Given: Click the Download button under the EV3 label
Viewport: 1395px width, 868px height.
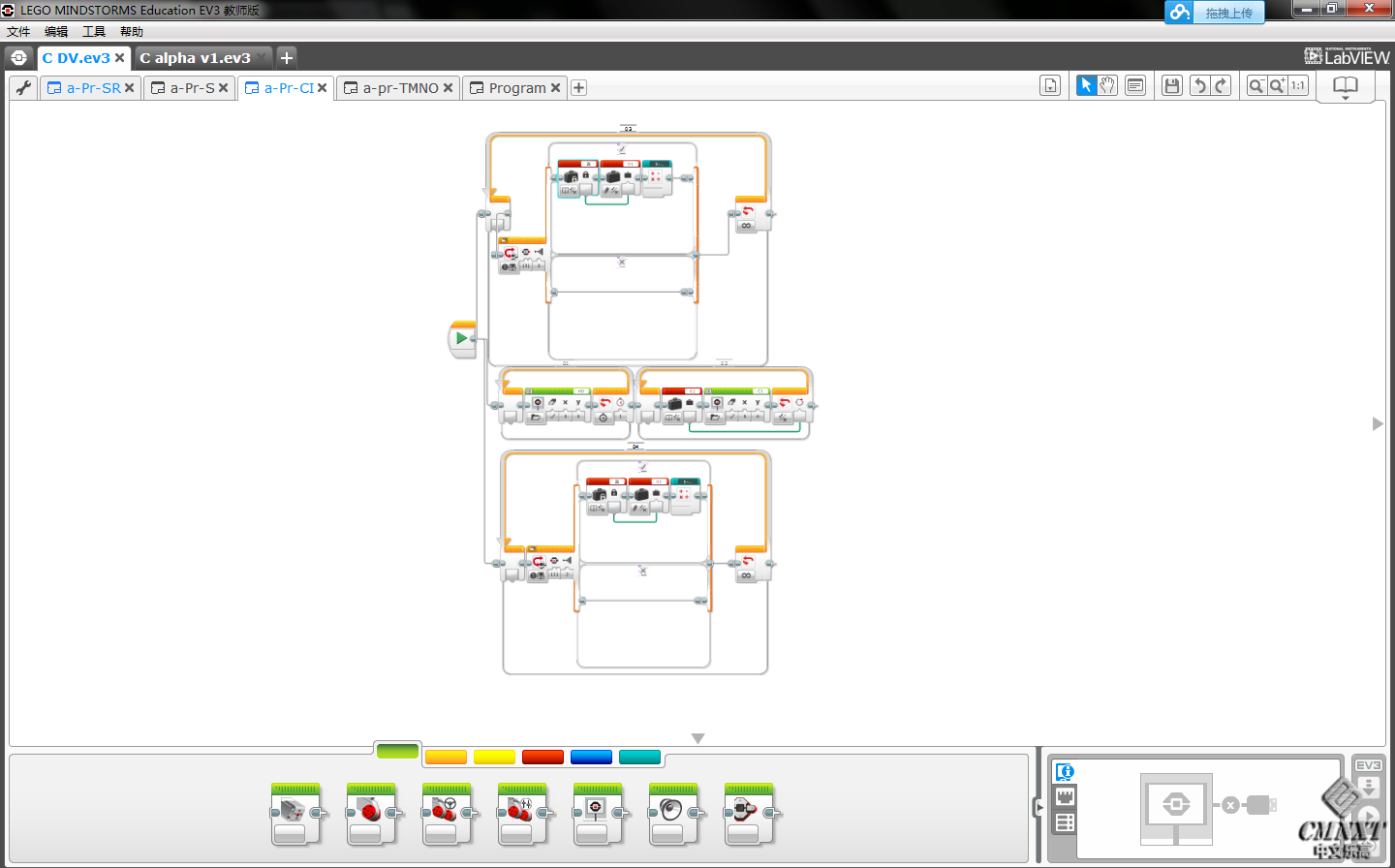Looking at the screenshot, I should pos(1368,787).
